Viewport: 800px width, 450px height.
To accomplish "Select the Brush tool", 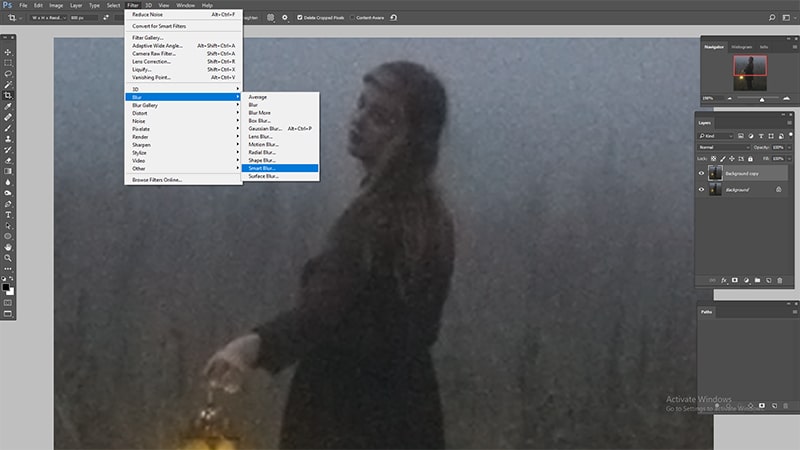I will (x=8, y=128).
